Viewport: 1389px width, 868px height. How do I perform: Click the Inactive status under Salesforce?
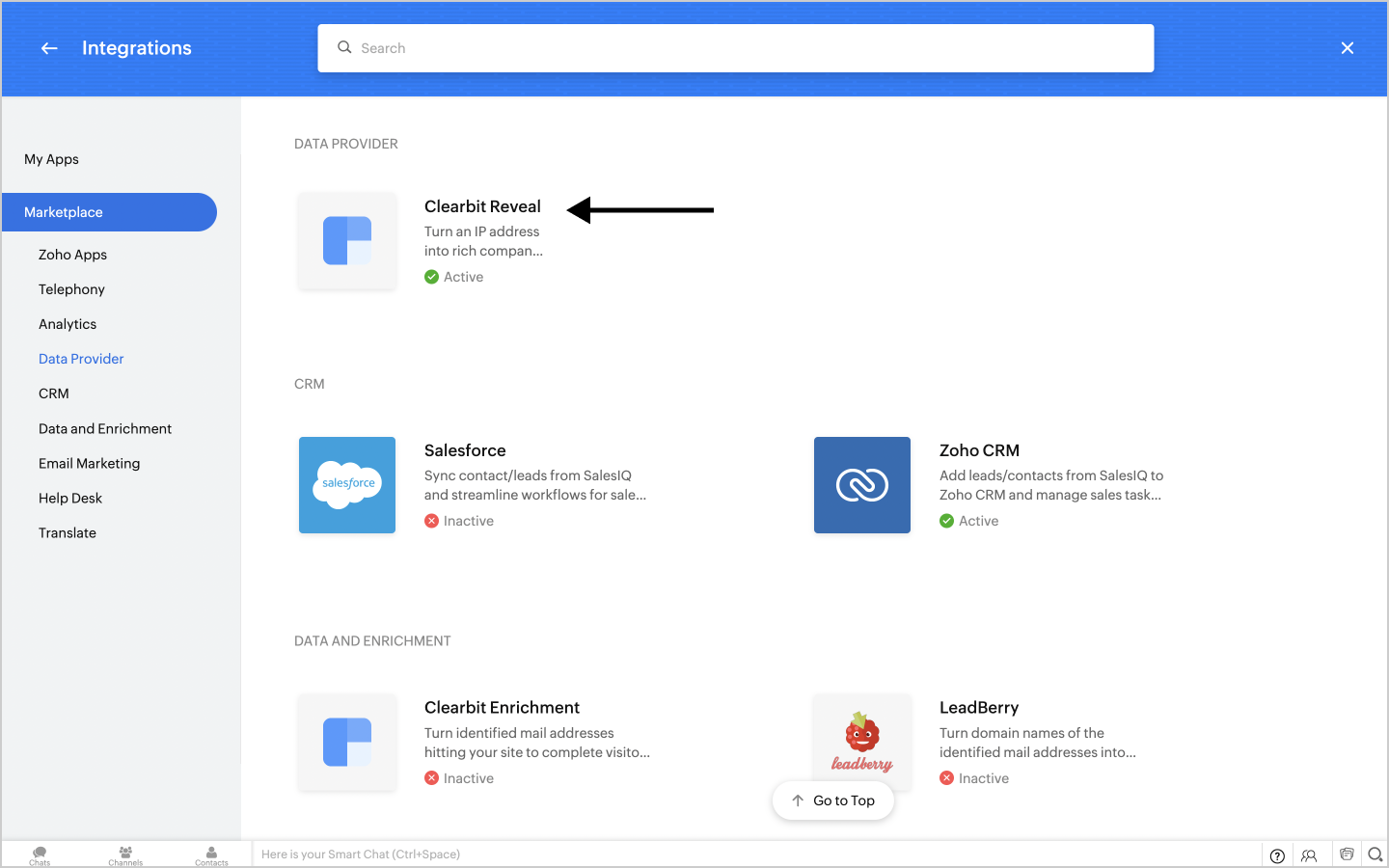(459, 521)
